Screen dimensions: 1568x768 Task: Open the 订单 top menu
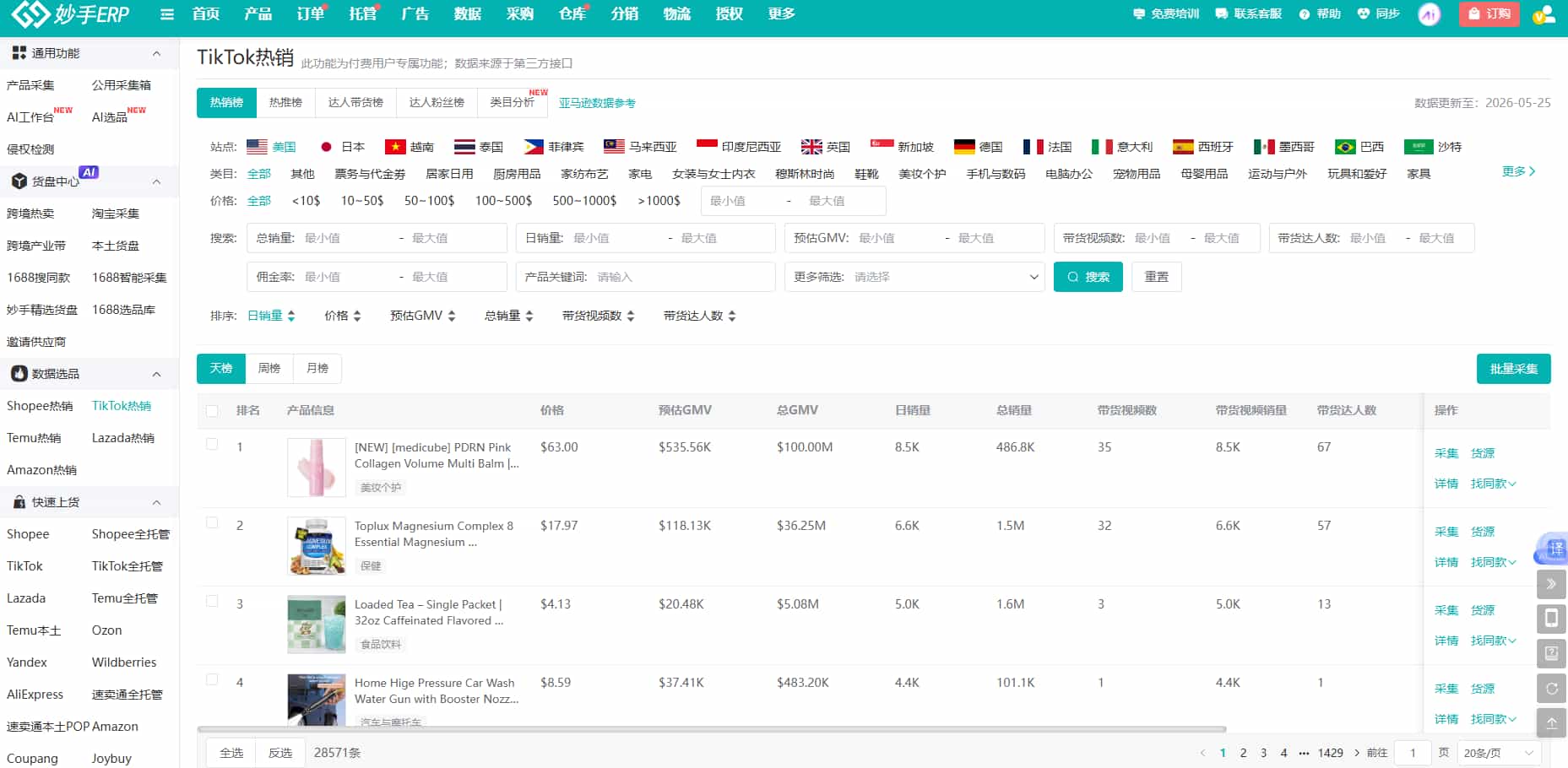point(311,14)
